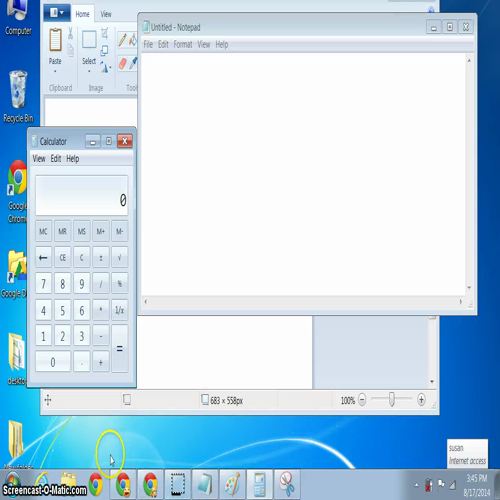
Task: Switch to the View tab in Paint
Action: click(106, 14)
